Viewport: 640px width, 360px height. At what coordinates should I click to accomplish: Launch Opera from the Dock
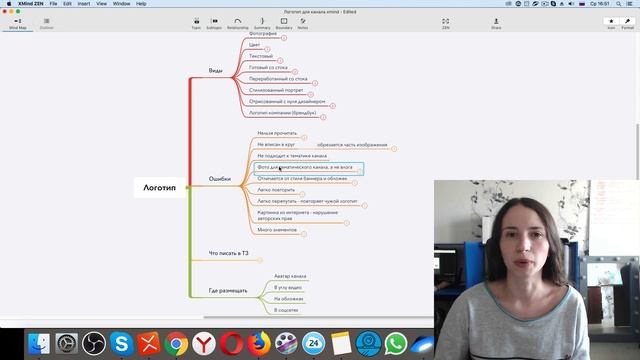231,344
